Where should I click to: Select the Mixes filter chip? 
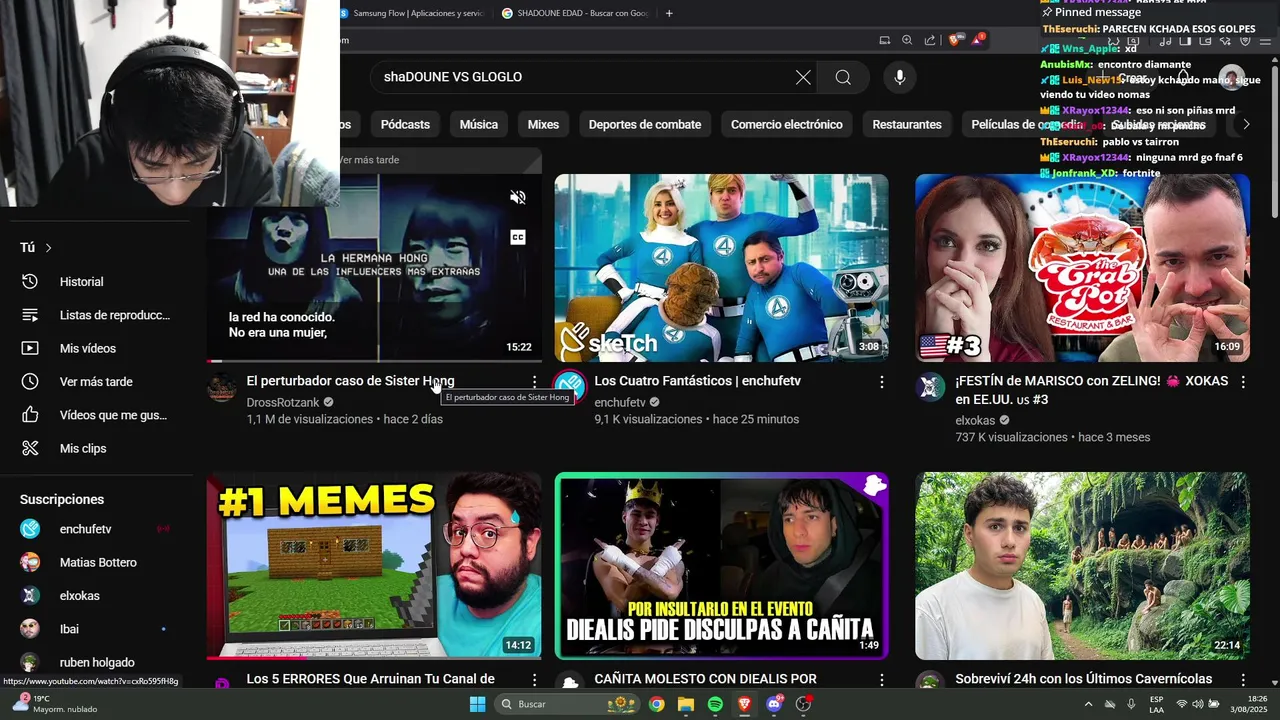pos(543,125)
